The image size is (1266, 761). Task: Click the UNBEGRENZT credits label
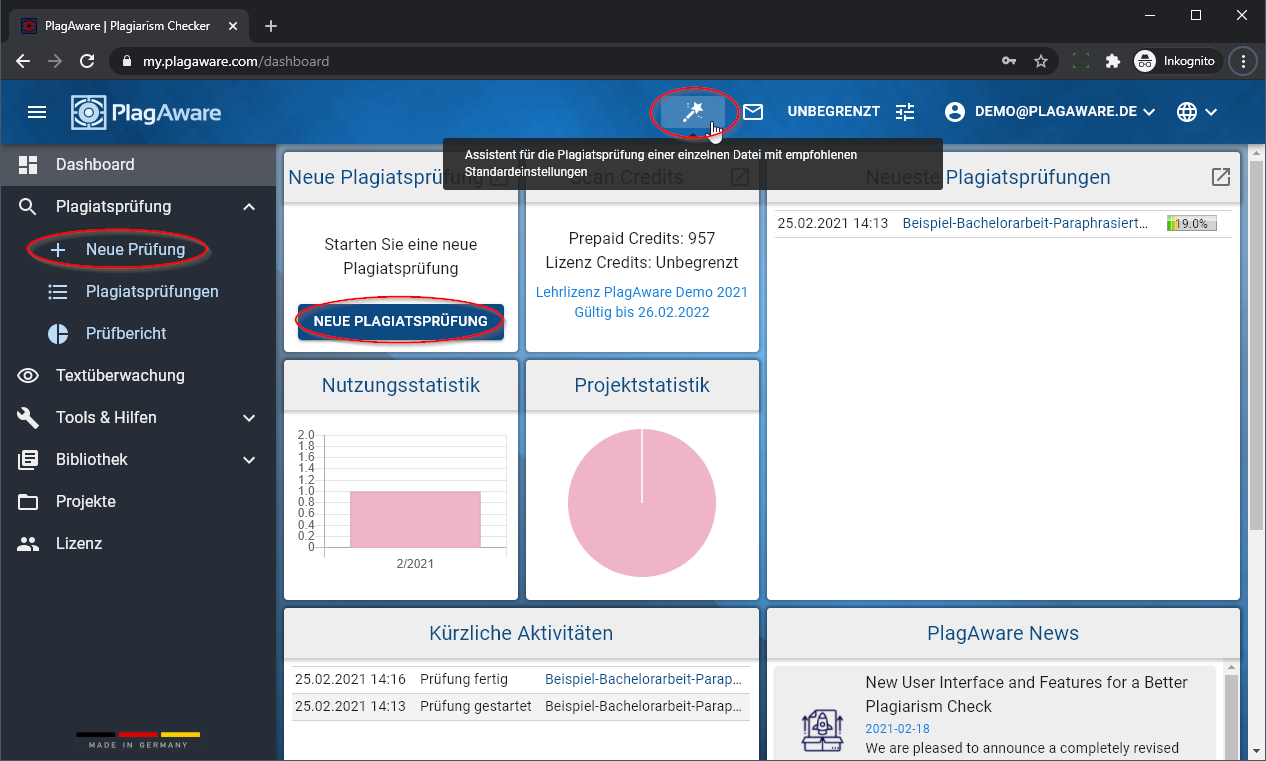coord(833,112)
